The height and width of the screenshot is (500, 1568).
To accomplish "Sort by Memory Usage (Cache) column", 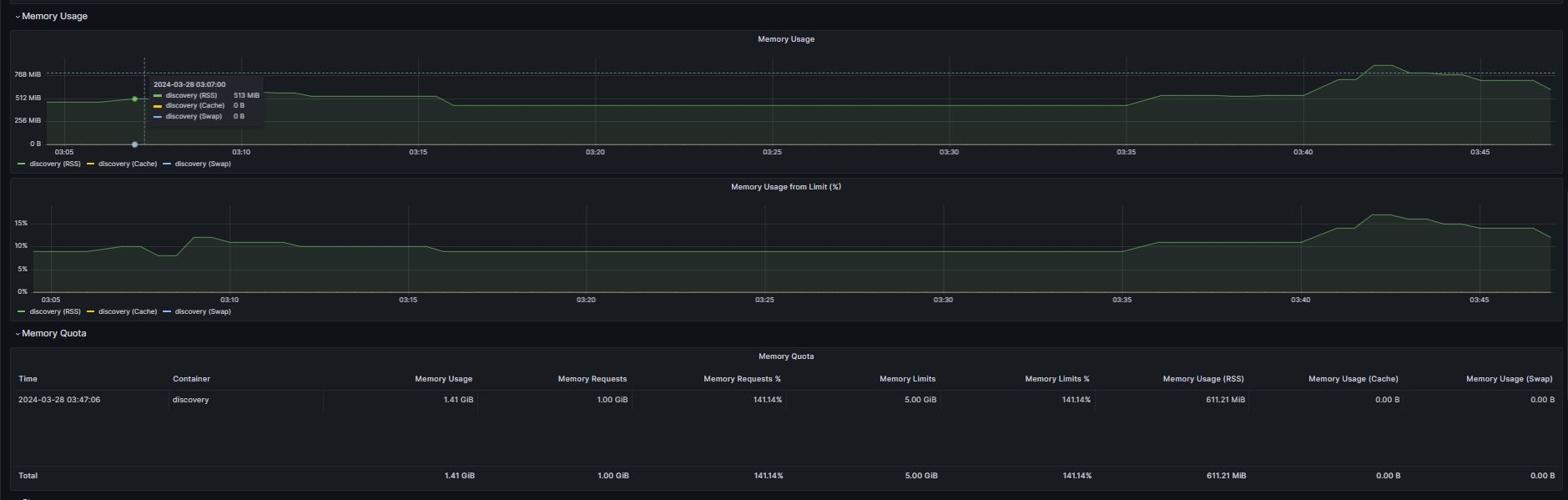I will 1354,379.
